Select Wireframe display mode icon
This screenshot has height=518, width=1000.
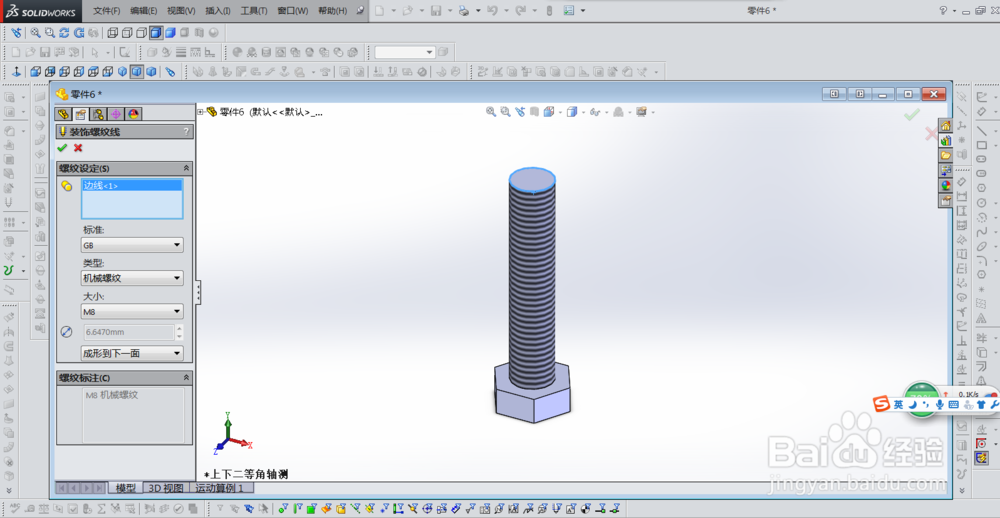click(114, 33)
